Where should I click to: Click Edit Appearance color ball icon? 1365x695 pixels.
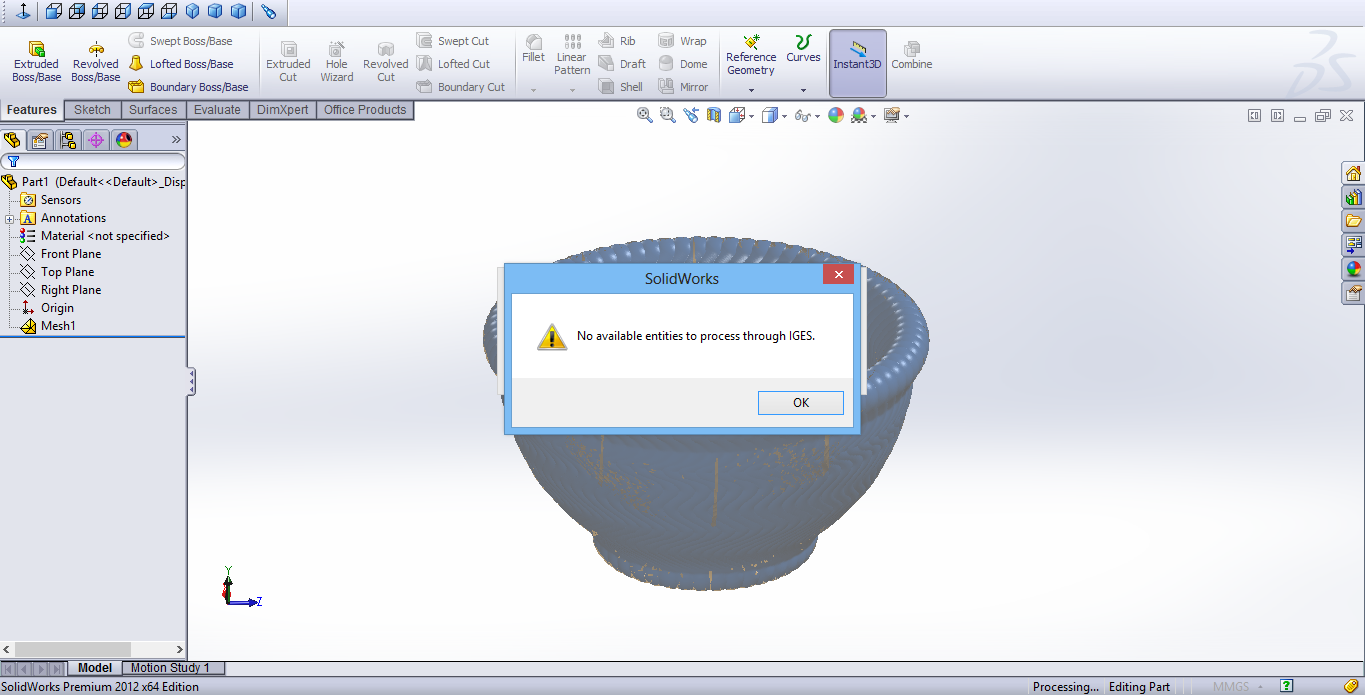(x=836, y=116)
